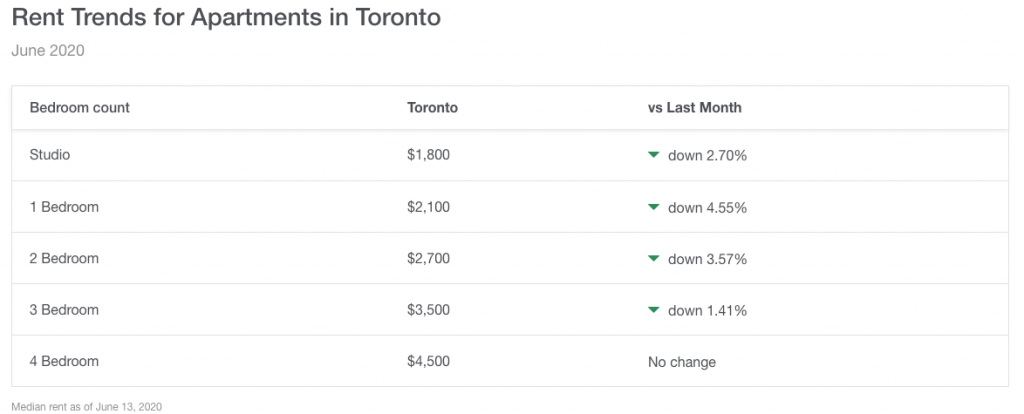Select the 3 Bedroom row label
Image resolution: width=1024 pixels, height=414 pixels.
point(64,310)
